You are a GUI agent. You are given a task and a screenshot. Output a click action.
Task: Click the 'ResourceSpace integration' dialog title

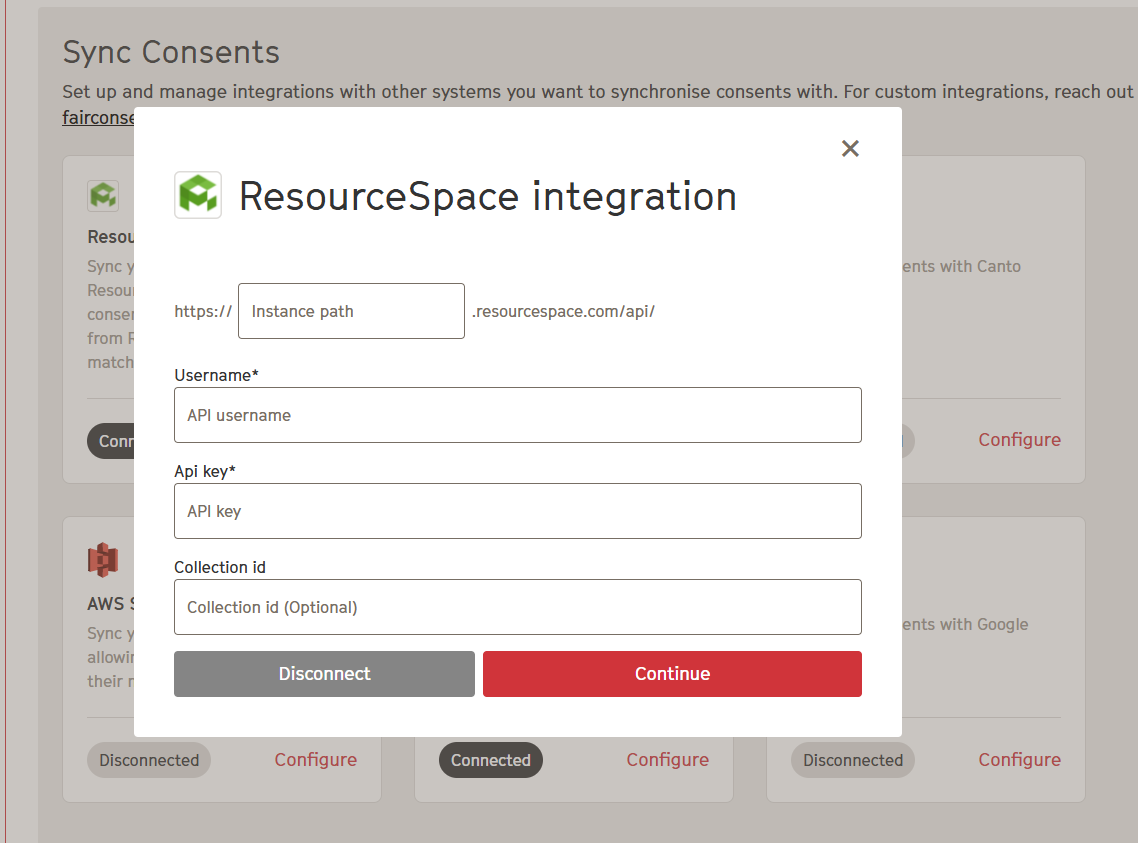pos(488,197)
